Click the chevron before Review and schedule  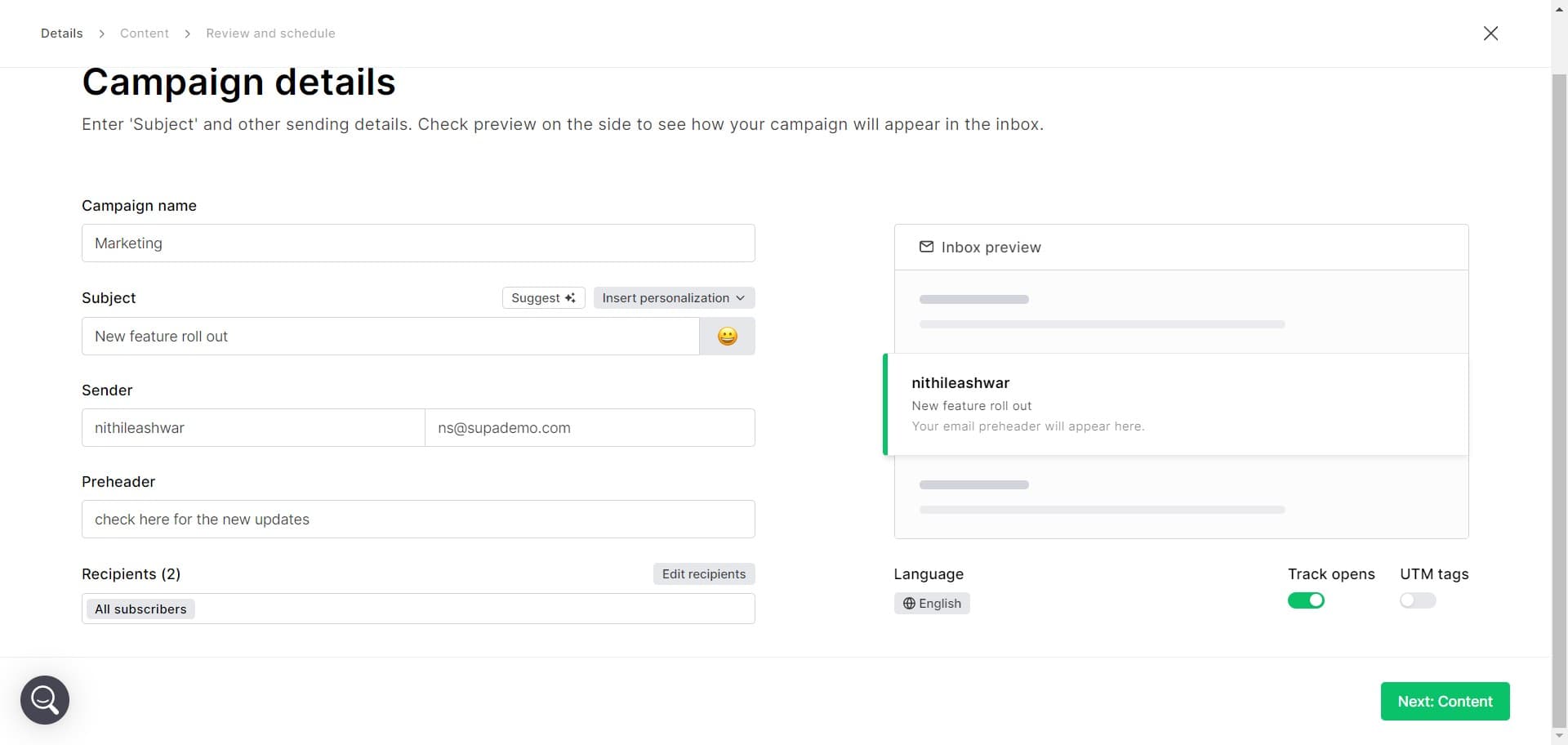(188, 33)
